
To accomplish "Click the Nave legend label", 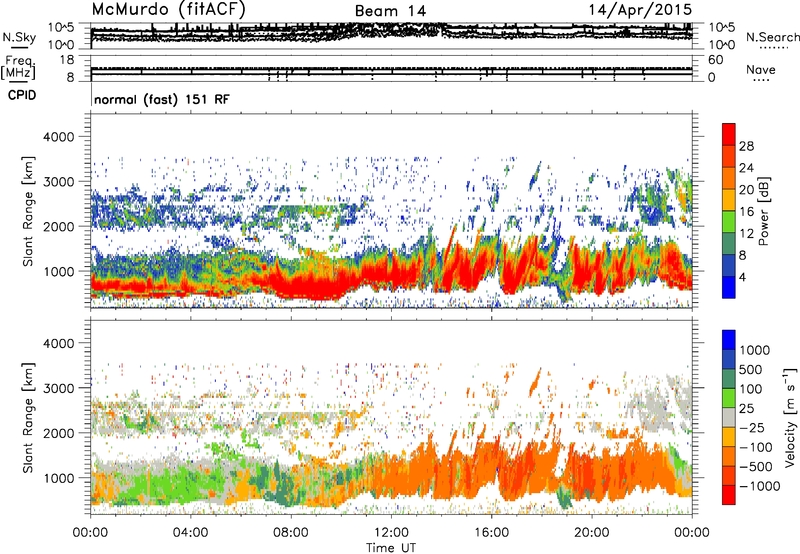I will coord(761,69).
